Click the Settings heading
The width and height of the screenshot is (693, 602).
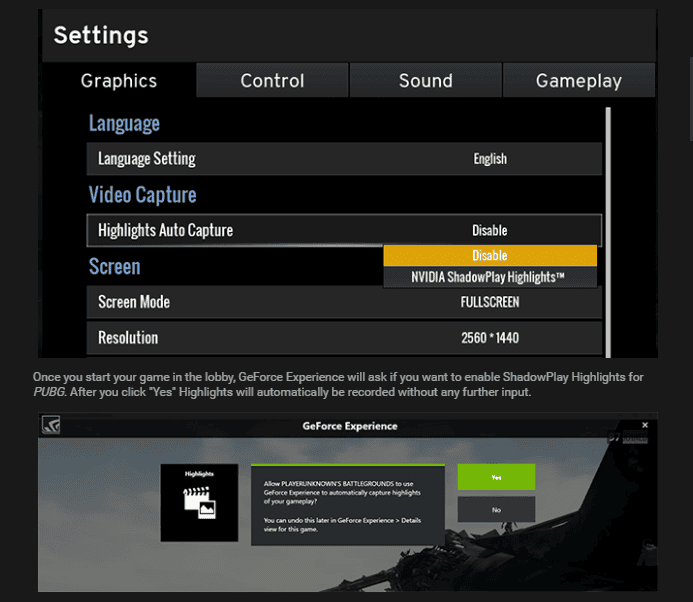[101, 36]
